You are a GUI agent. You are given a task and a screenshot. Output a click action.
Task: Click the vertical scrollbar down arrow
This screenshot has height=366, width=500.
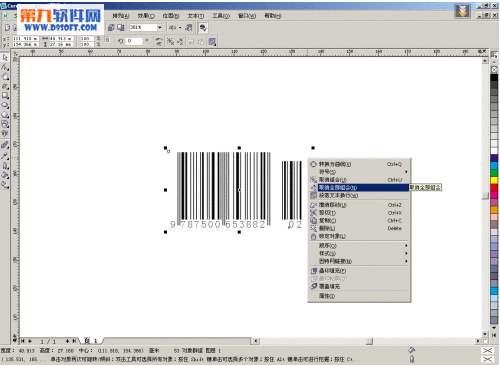pos(485,334)
